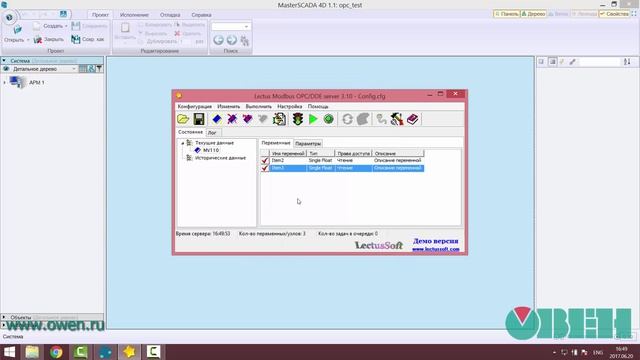The image size is (640, 360).
Task: Click the Открыть open-project icon in MasterSCADA
Action: [x=17, y=30]
